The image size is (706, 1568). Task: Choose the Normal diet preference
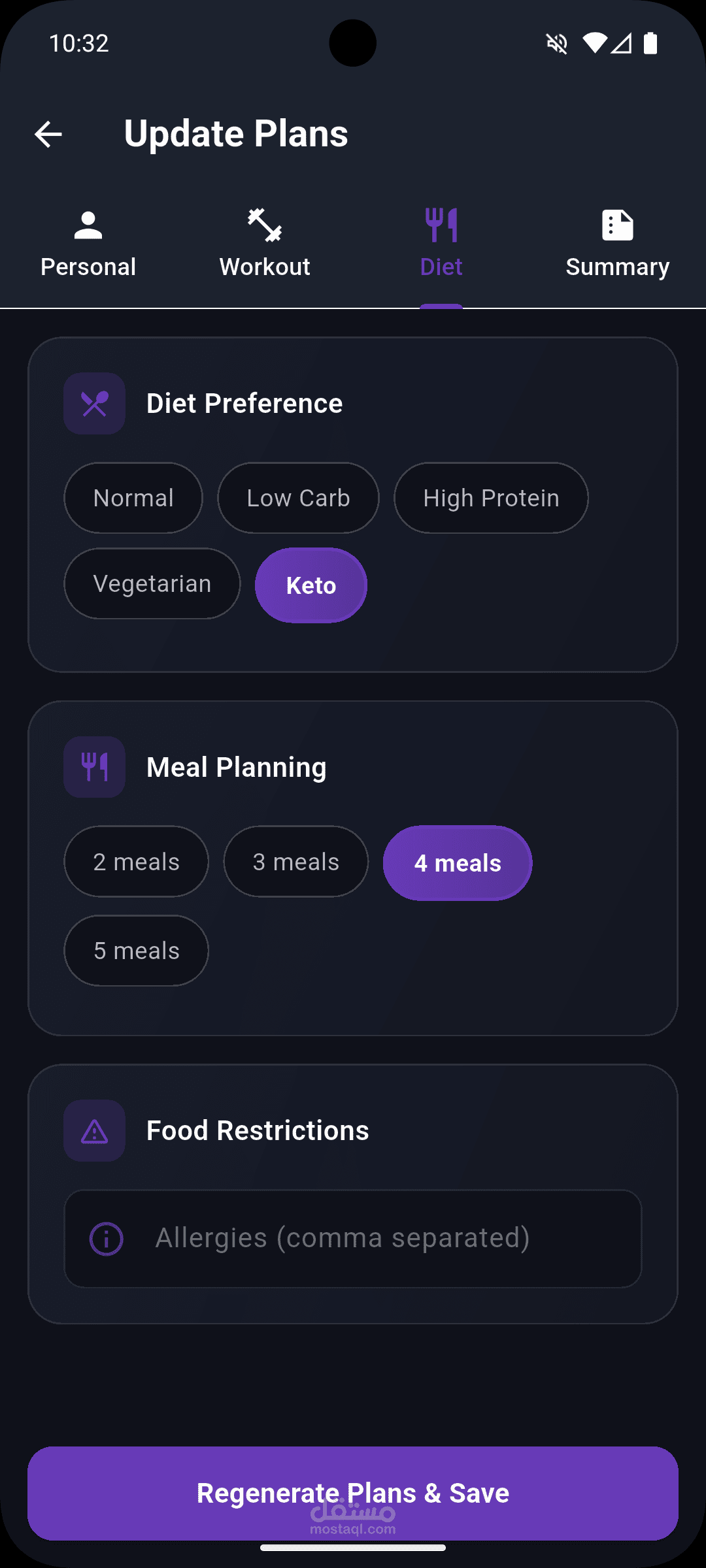coord(133,498)
